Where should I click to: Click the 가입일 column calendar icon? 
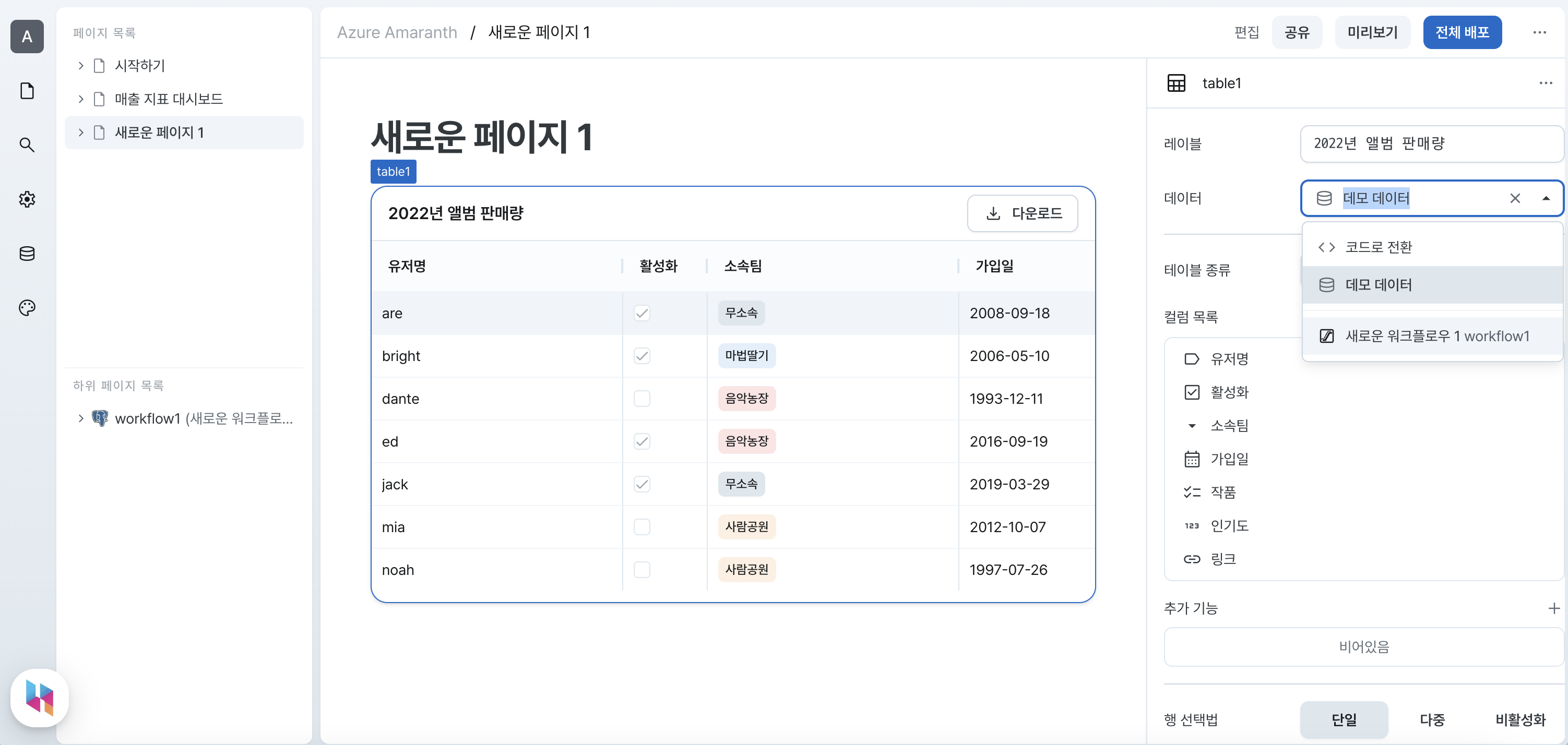(1192, 459)
